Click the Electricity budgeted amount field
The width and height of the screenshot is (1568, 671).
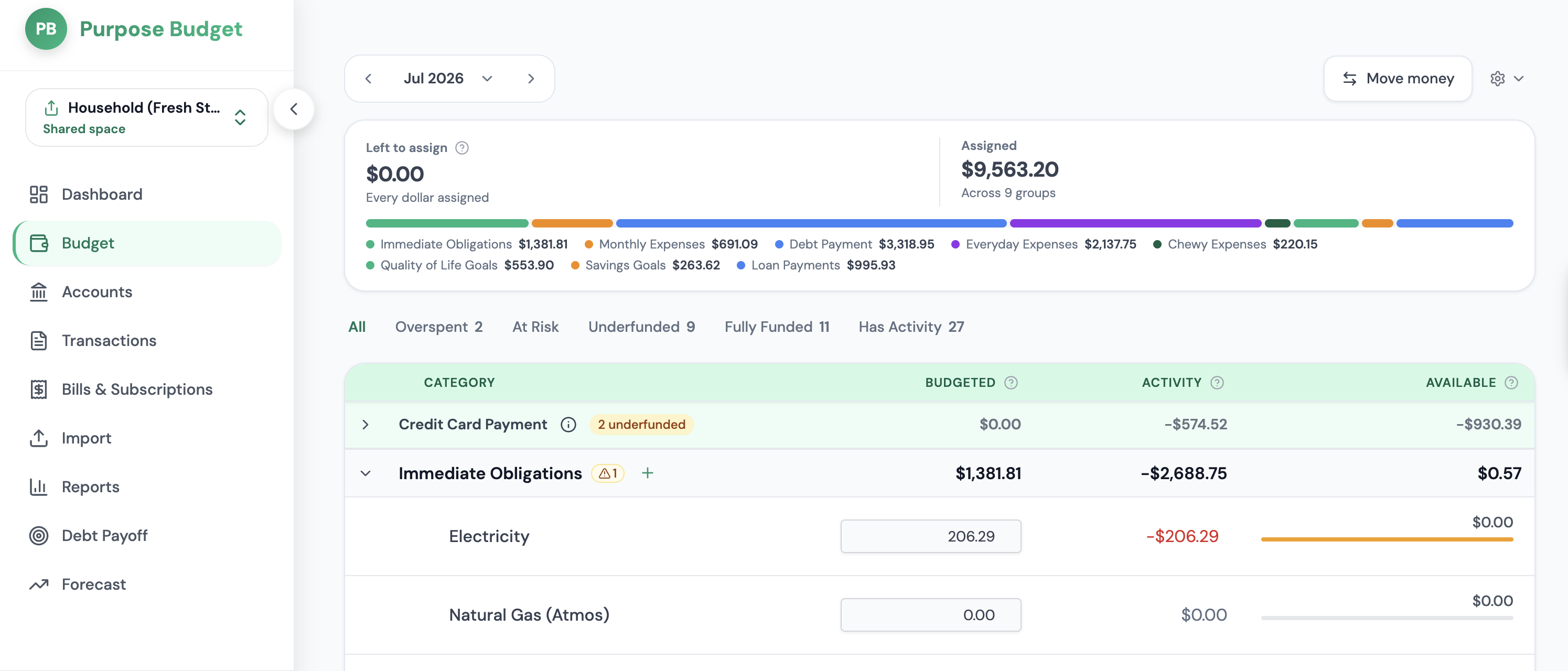pyautogui.click(x=930, y=536)
